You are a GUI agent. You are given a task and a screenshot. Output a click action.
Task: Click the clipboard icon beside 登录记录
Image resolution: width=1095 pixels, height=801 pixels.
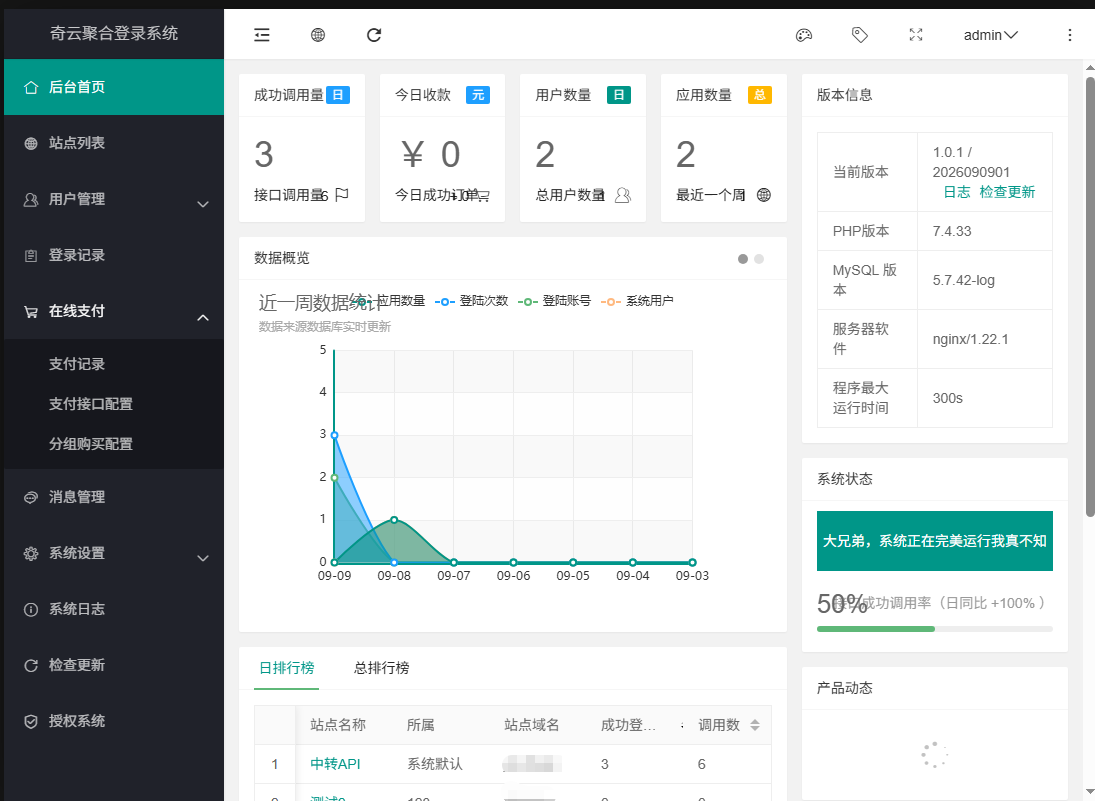(x=31, y=256)
